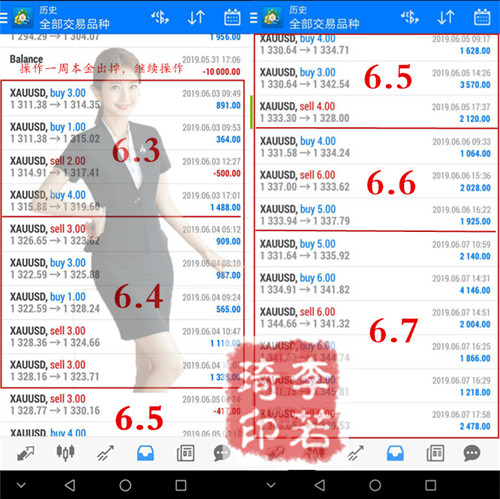The height and width of the screenshot is (499, 500).
Task: Select the History inbox tab in the right bottom bar
Action: pos(395,453)
